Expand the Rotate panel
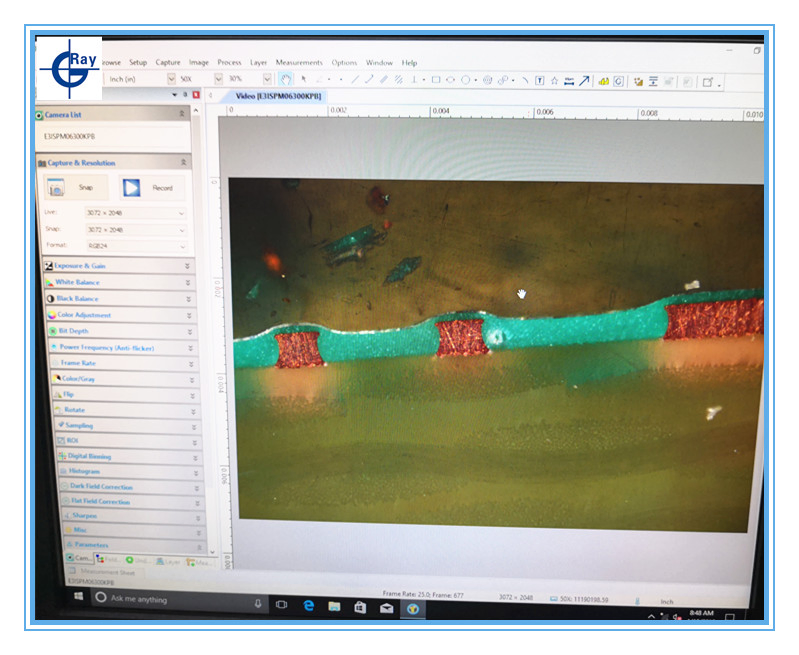The height and width of the screenshot is (655, 799). point(127,410)
